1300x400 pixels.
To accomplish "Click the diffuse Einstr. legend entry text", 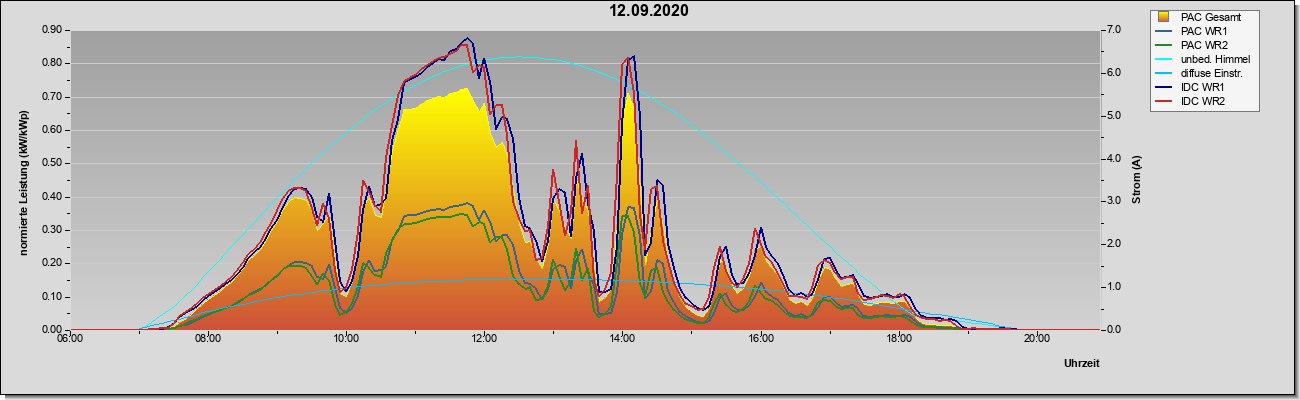I will pos(1211,73).
